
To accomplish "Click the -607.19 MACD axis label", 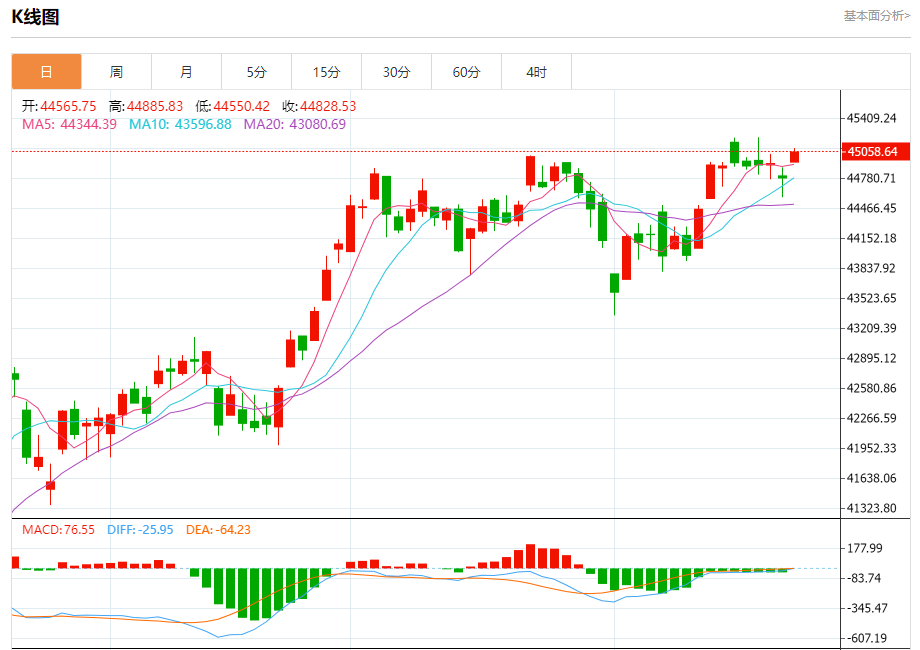I will tap(867, 638).
